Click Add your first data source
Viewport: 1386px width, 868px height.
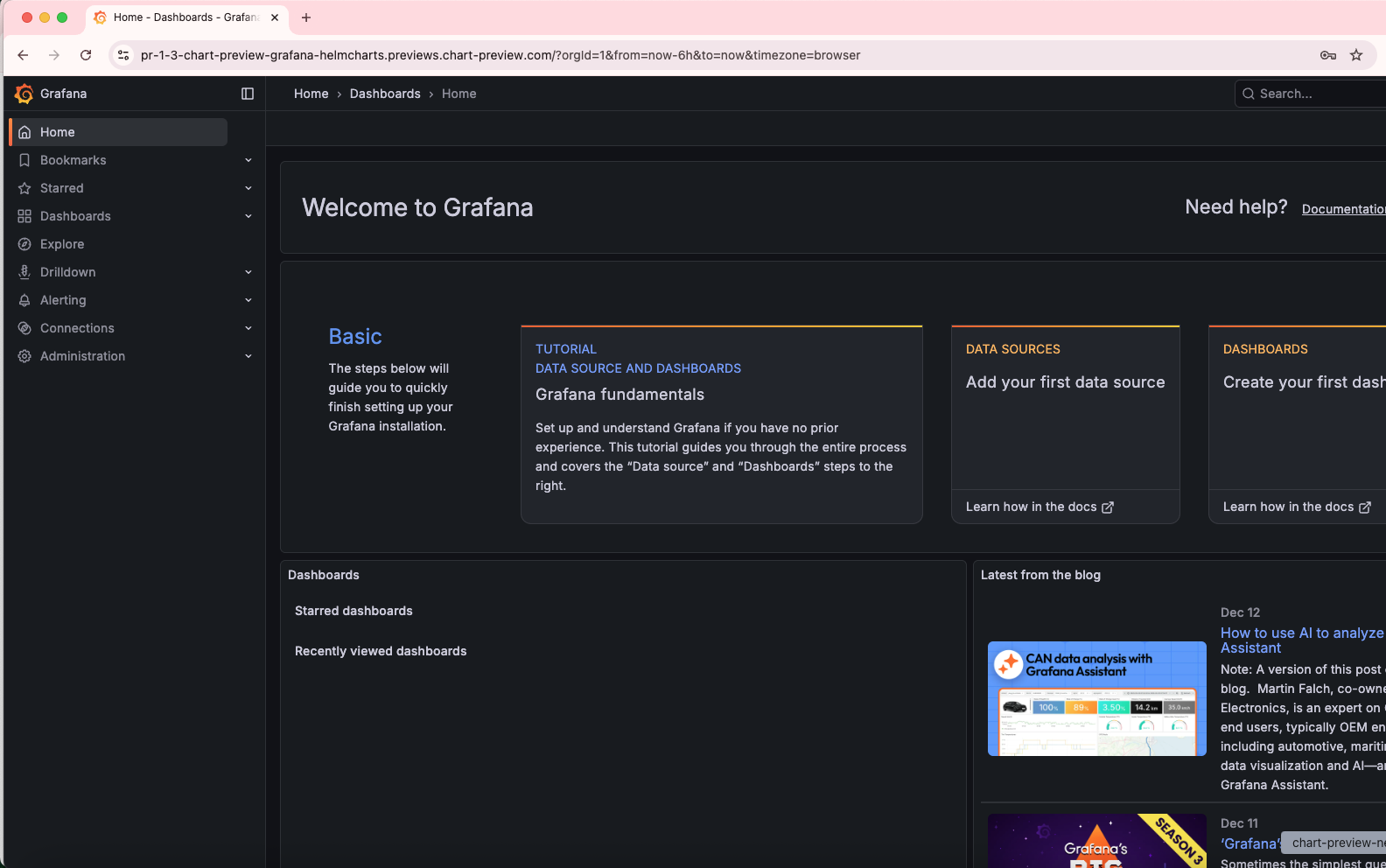[x=1065, y=382]
